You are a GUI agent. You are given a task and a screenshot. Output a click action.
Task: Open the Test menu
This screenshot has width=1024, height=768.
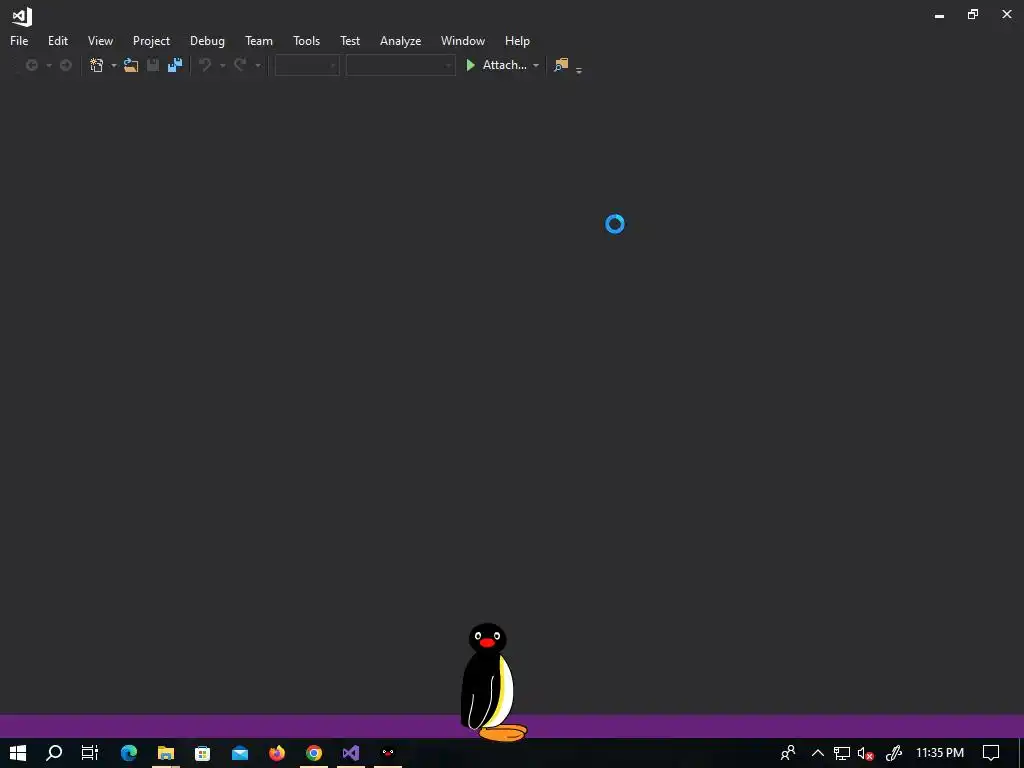(350, 40)
